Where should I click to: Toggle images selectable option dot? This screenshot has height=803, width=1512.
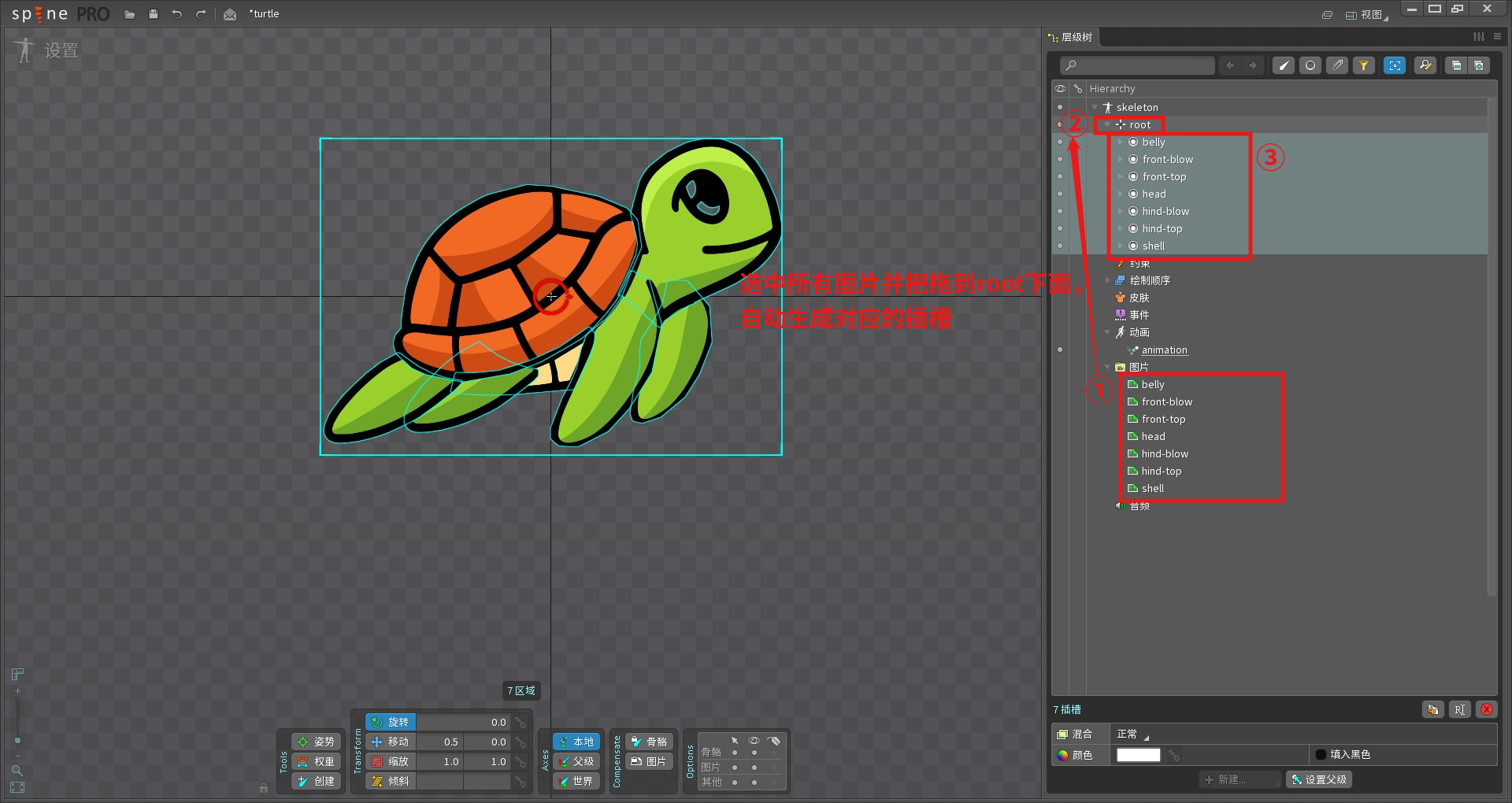735,767
